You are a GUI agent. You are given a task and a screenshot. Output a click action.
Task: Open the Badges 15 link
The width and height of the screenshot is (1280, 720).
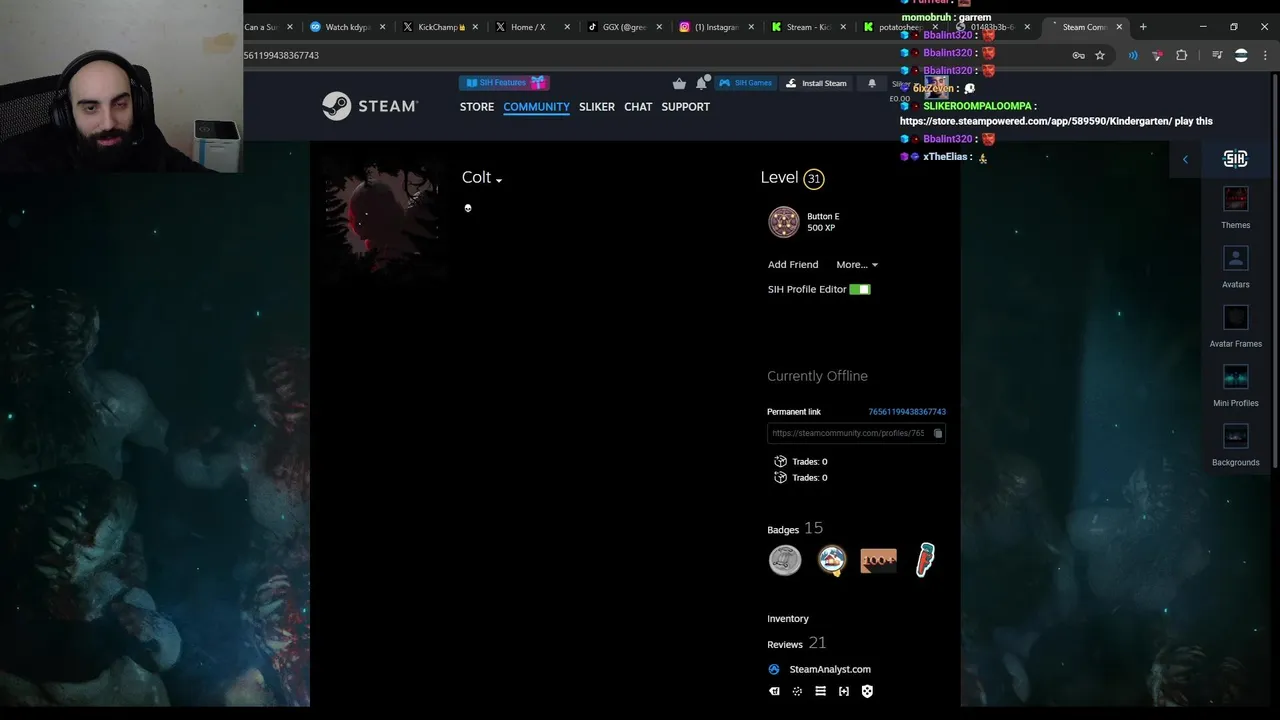click(x=795, y=528)
